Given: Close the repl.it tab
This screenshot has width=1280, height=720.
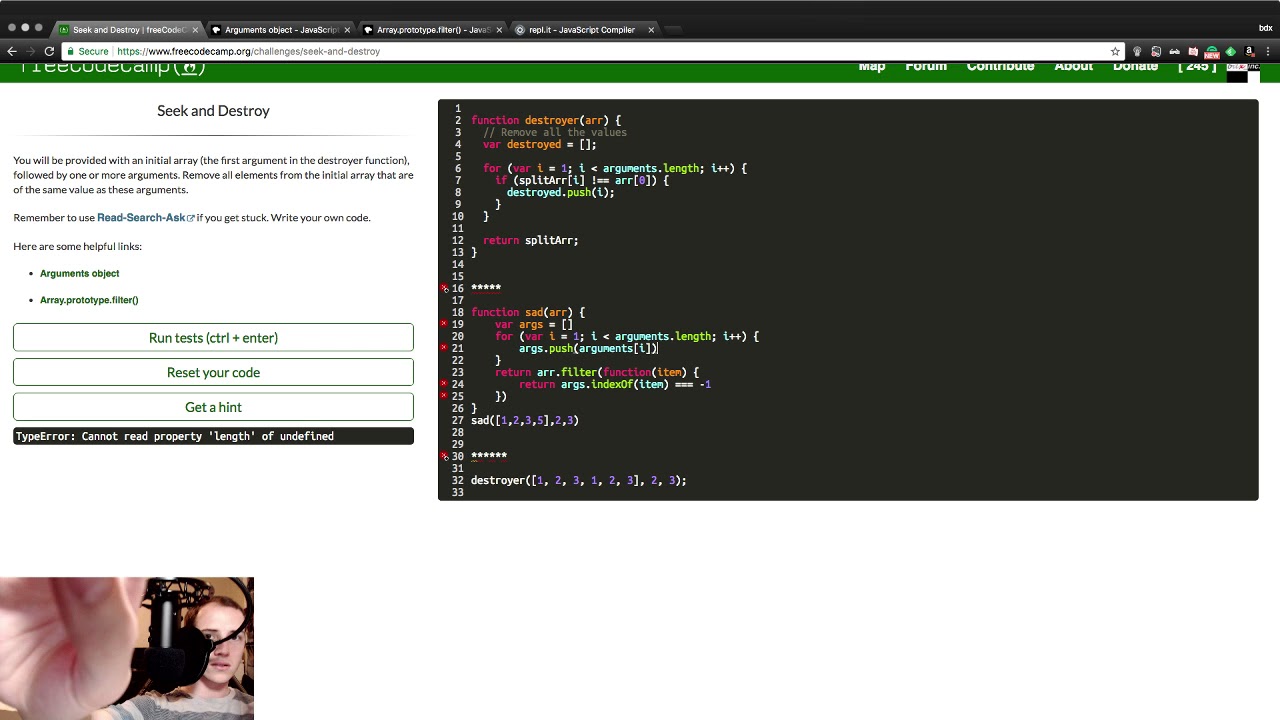Looking at the screenshot, I should pyautogui.click(x=651, y=30).
